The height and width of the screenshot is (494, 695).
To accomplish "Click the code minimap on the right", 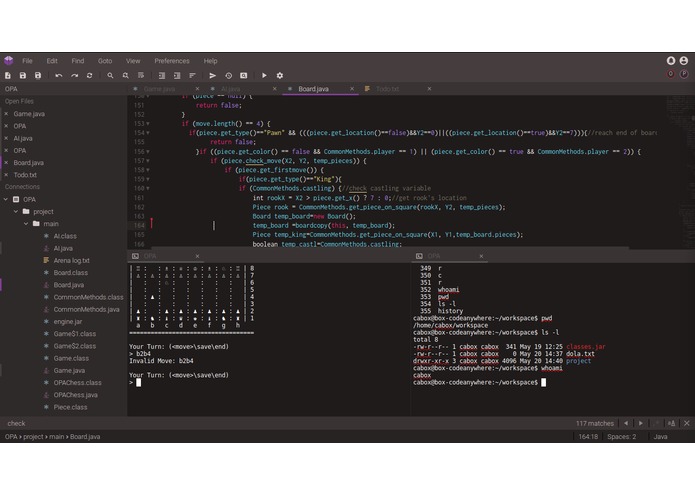I will click(680, 171).
